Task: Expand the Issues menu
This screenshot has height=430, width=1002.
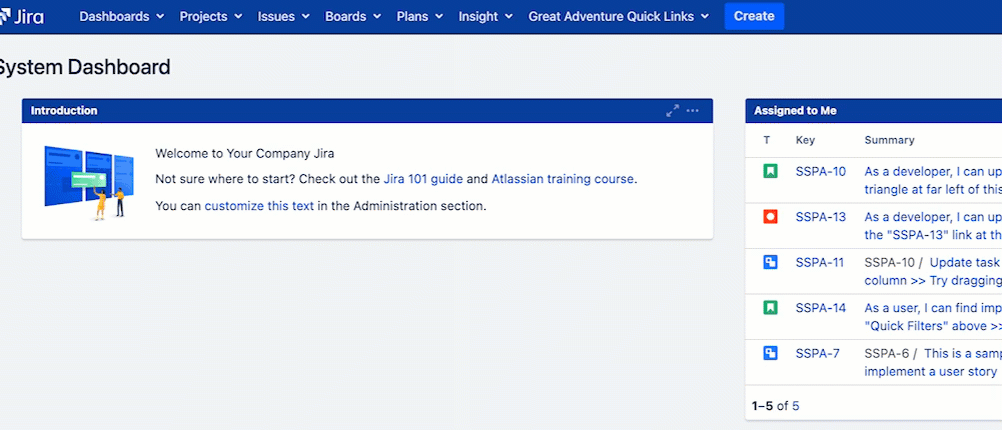Action: pos(284,17)
